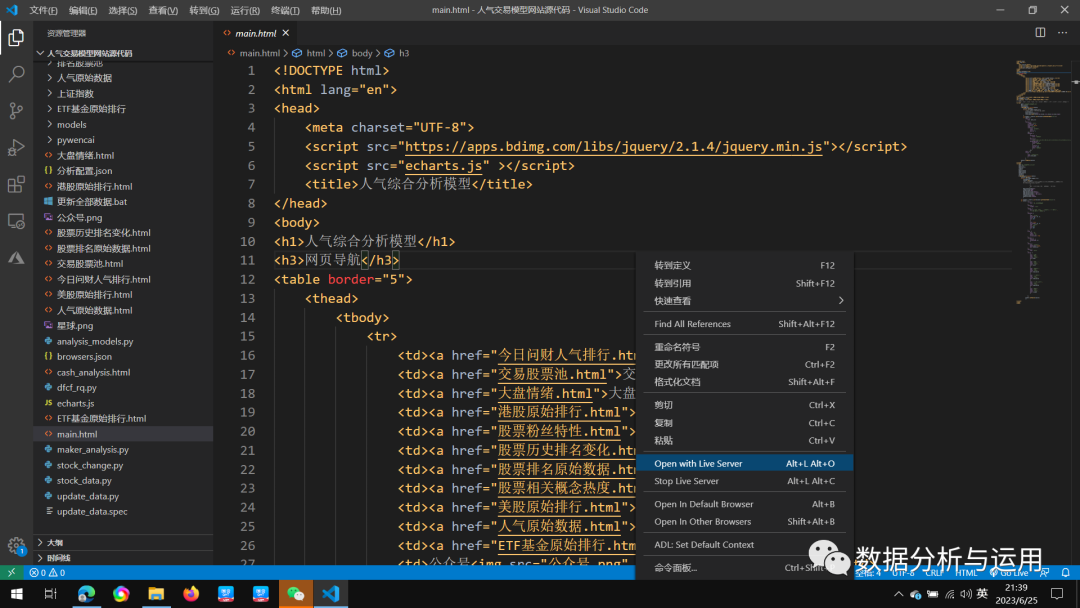The height and width of the screenshot is (608, 1080).
Task: Expand the ETF基金原始排行 folder
Action: pyautogui.click(x=91, y=109)
